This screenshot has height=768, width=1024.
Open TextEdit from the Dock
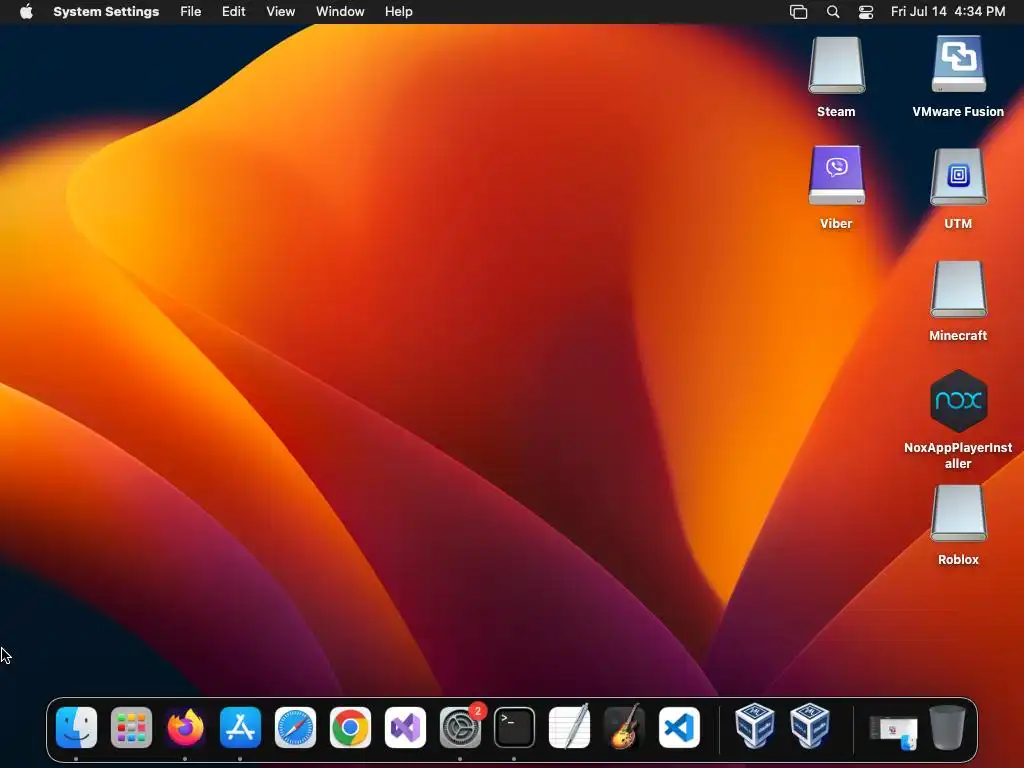[569, 728]
